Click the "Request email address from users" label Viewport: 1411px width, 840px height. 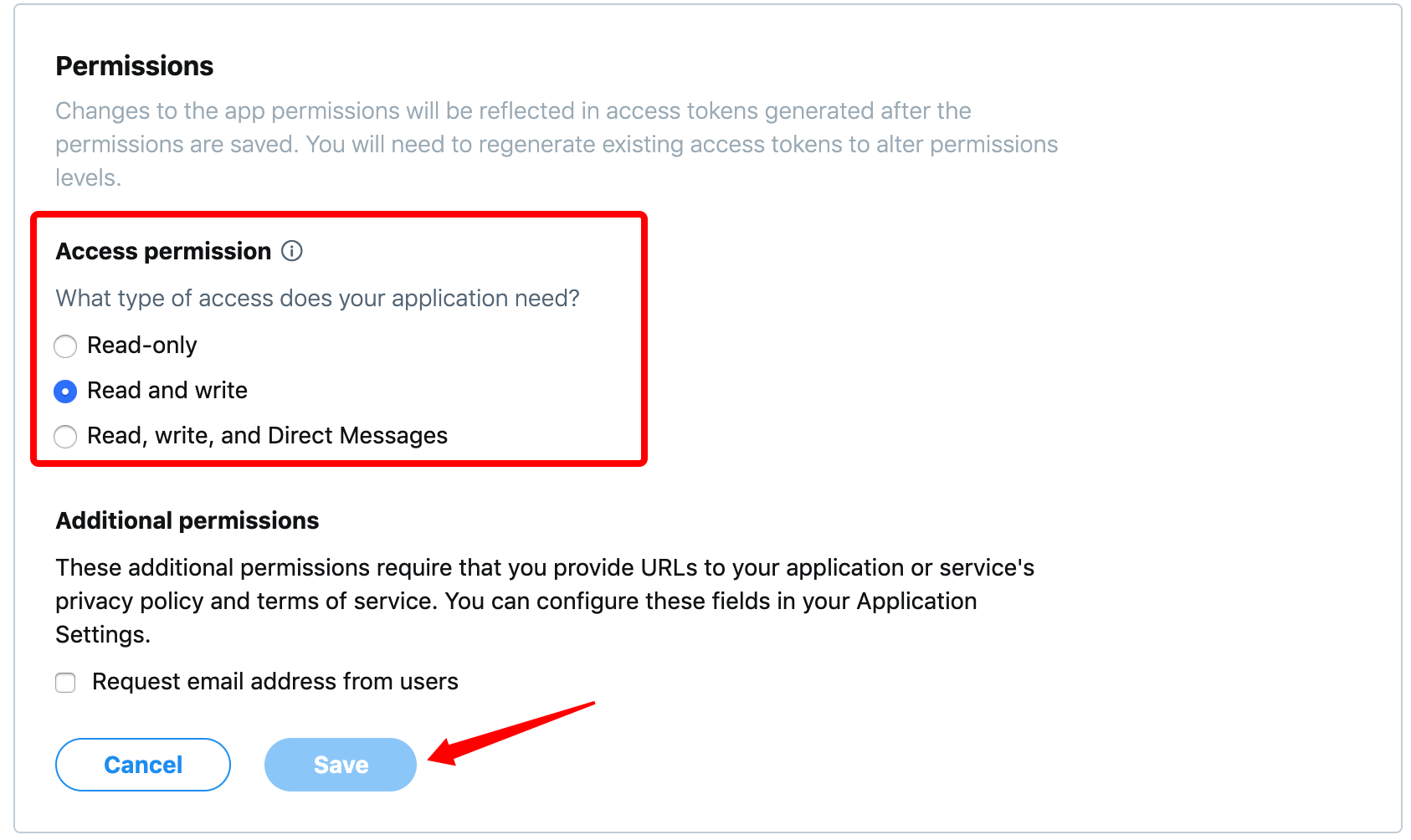[275, 682]
